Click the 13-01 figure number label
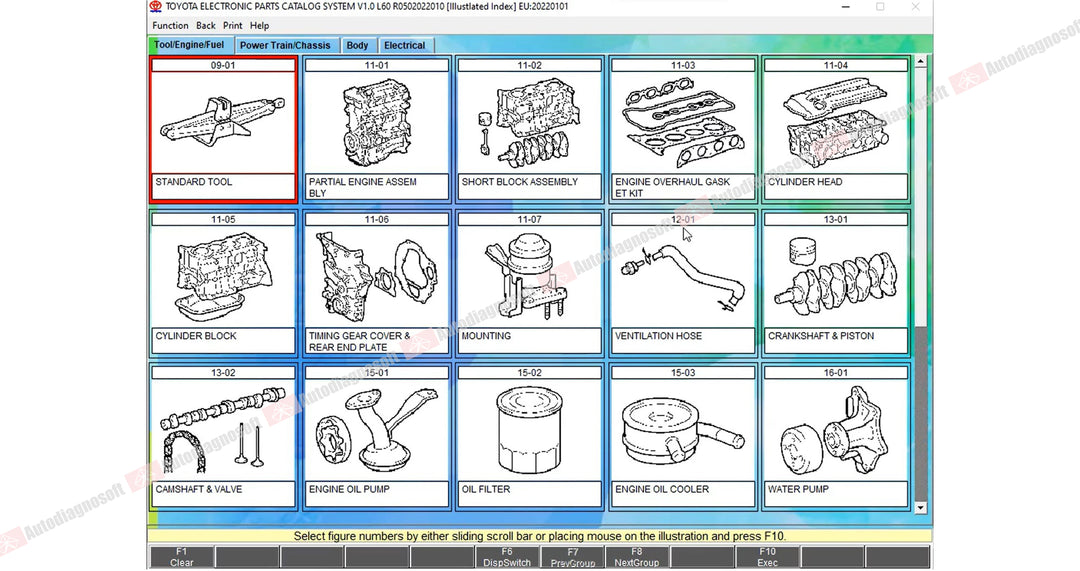 [835, 219]
